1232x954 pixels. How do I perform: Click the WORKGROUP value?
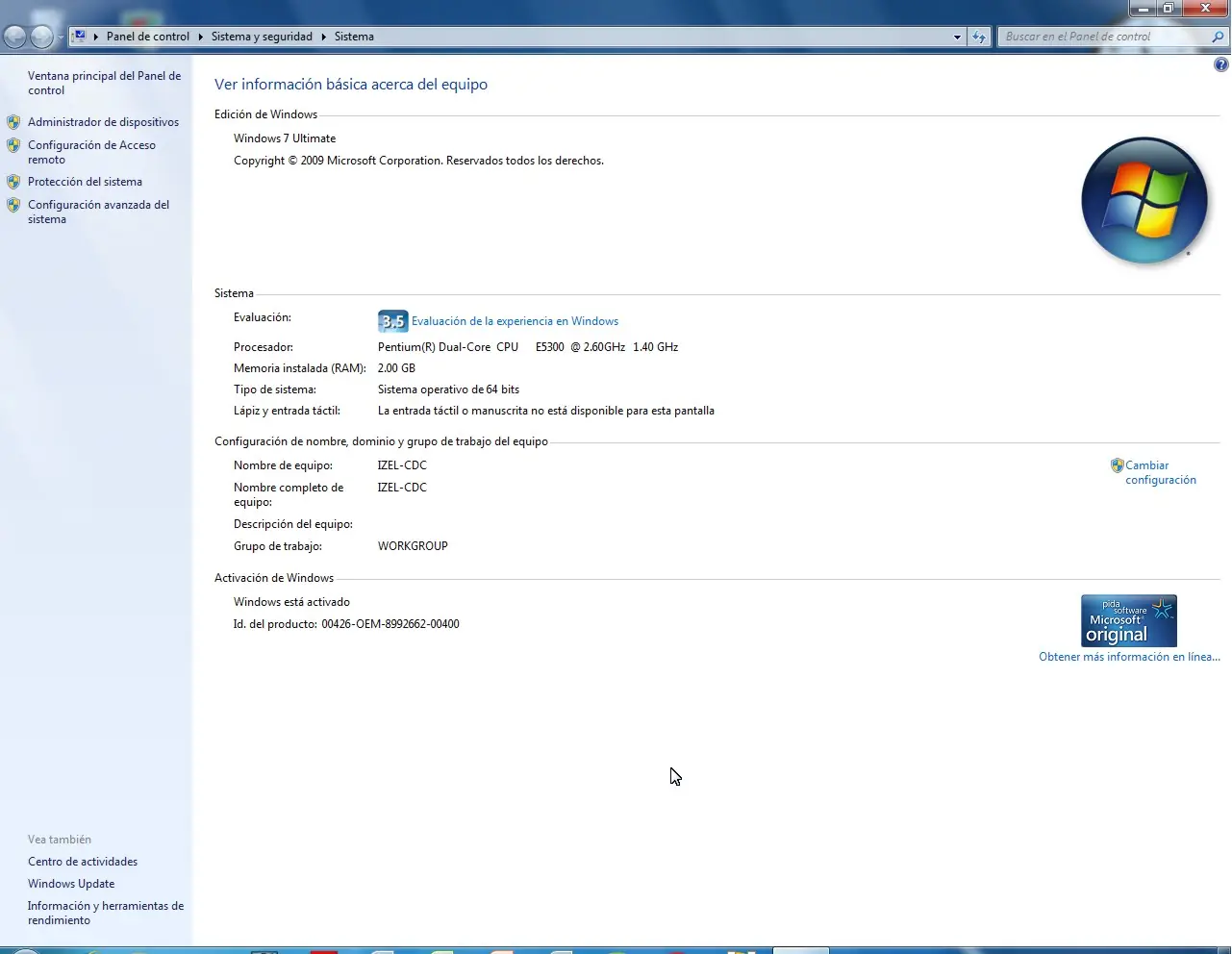point(413,546)
